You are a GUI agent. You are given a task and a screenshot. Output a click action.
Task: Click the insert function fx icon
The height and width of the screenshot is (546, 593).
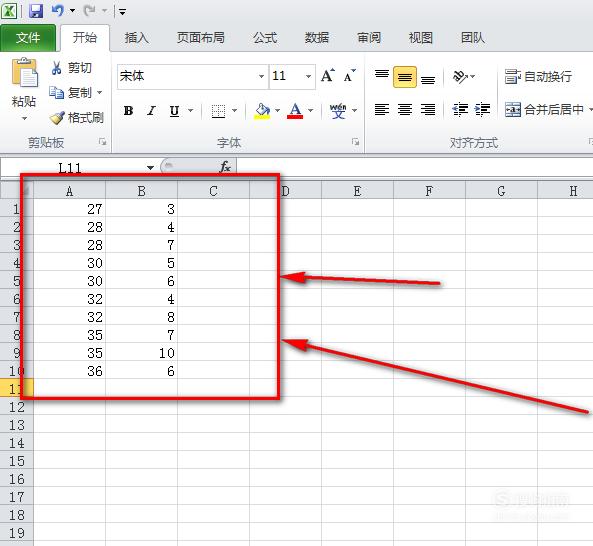pyautogui.click(x=225, y=167)
